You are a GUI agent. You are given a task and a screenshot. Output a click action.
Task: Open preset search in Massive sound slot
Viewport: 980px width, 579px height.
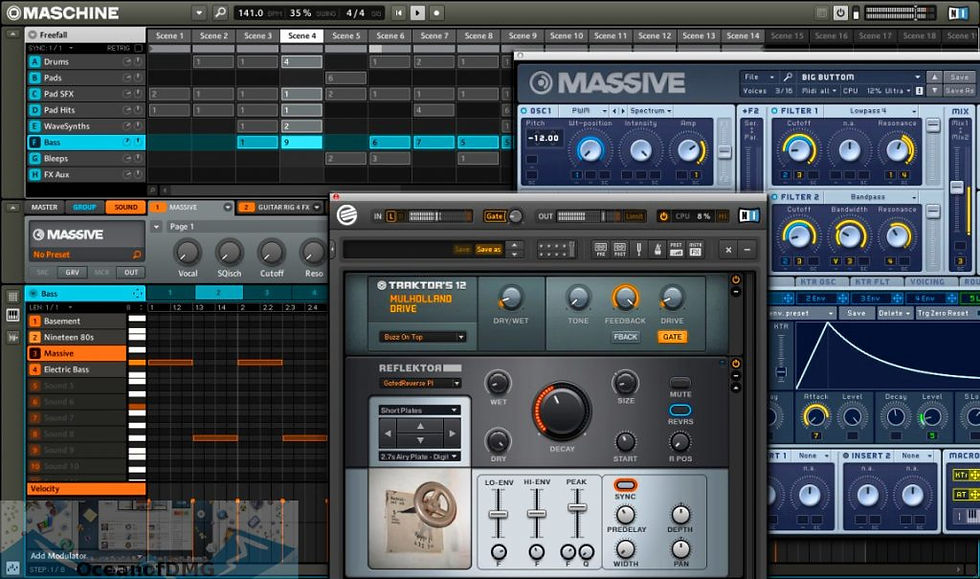click(x=137, y=254)
